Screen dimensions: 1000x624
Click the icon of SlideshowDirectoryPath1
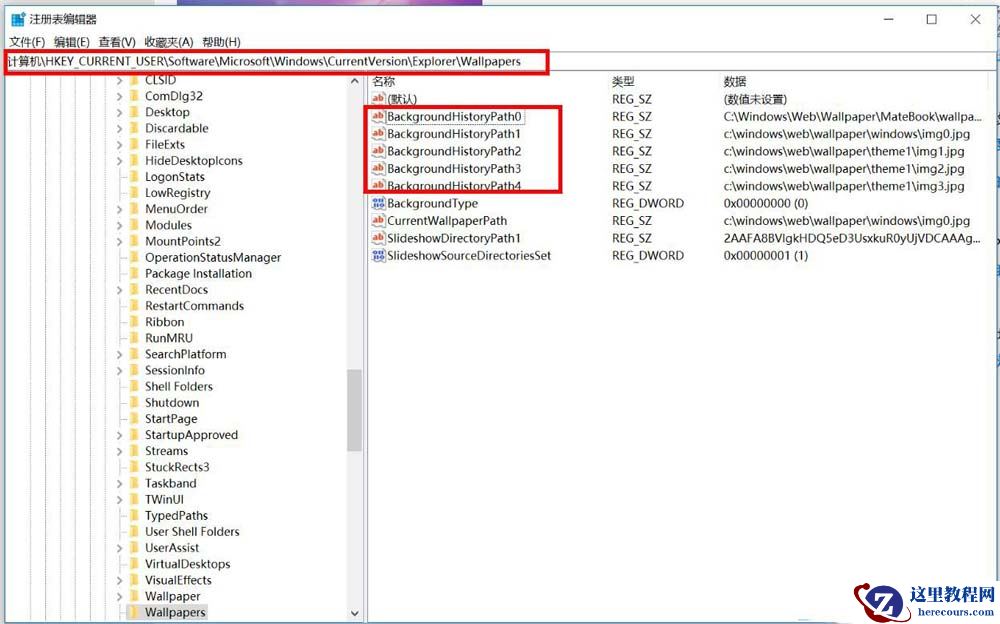tap(378, 238)
